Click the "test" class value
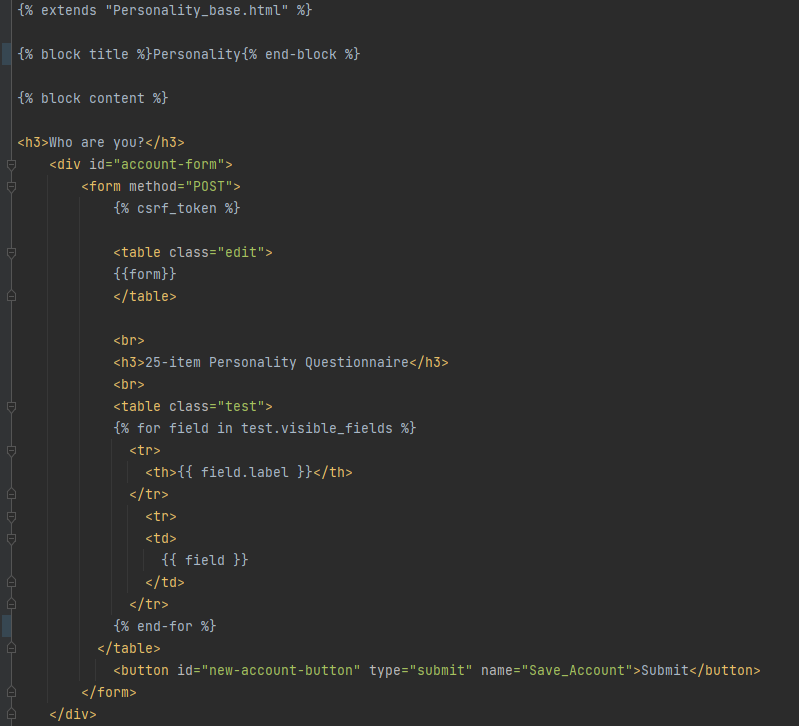 241,407
